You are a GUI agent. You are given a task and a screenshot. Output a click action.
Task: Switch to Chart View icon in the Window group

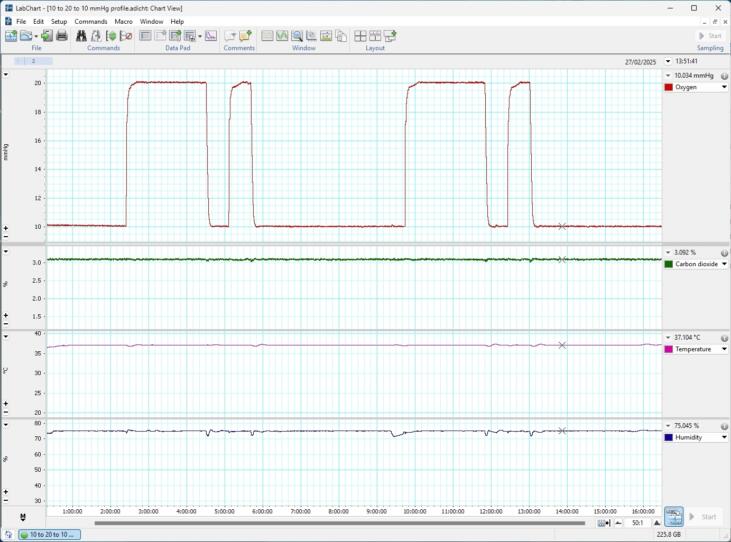267,36
